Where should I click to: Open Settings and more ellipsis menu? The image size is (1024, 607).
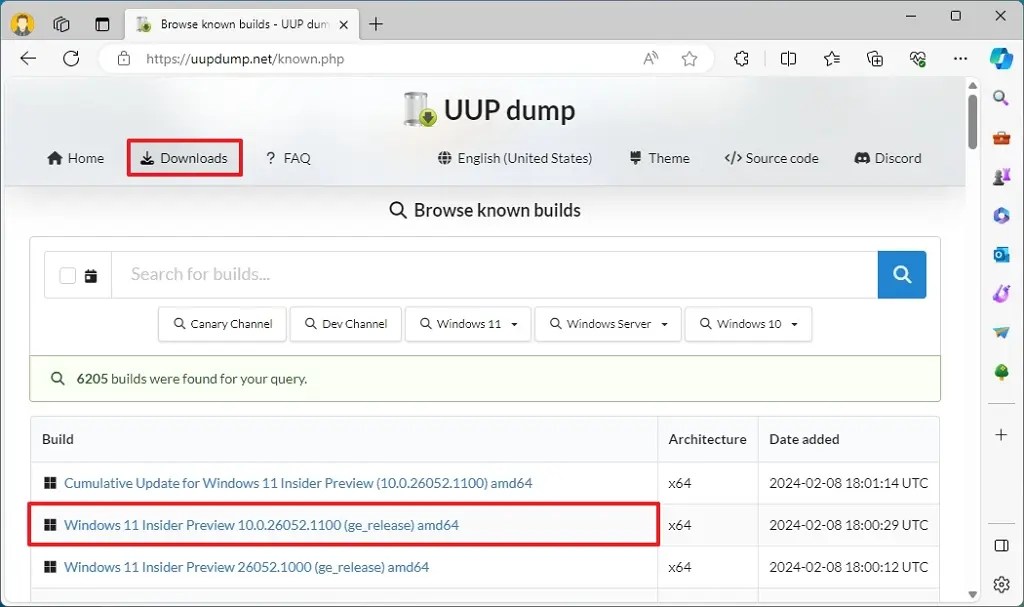960,59
